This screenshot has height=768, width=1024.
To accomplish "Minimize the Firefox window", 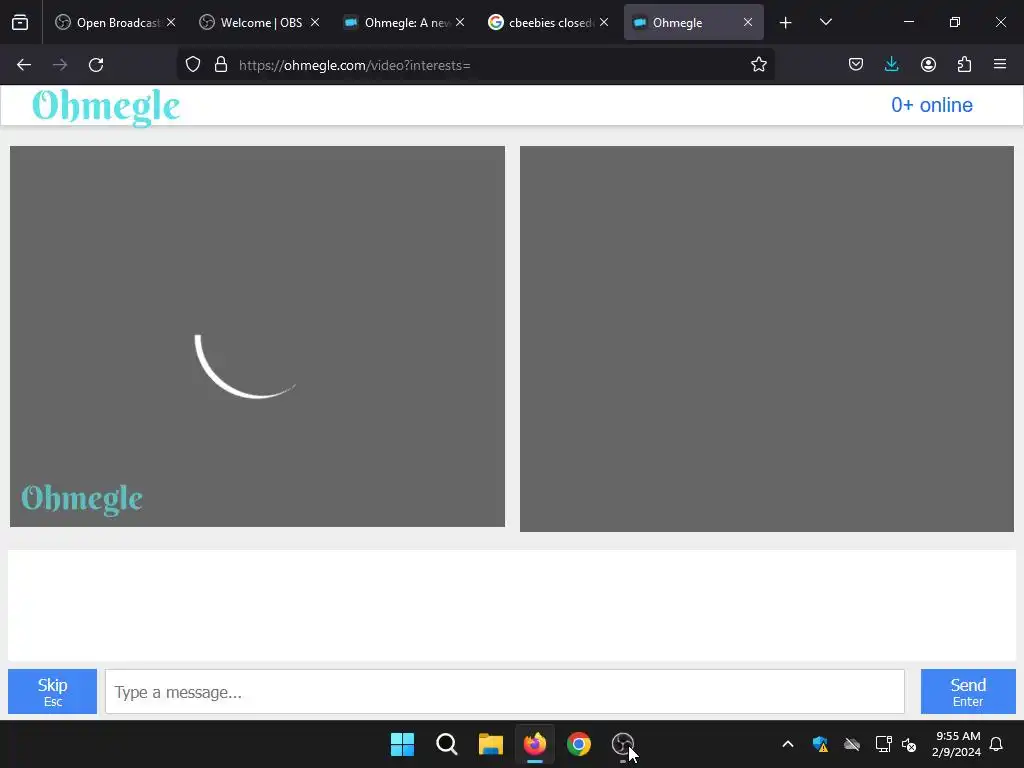I will [908, 22].
